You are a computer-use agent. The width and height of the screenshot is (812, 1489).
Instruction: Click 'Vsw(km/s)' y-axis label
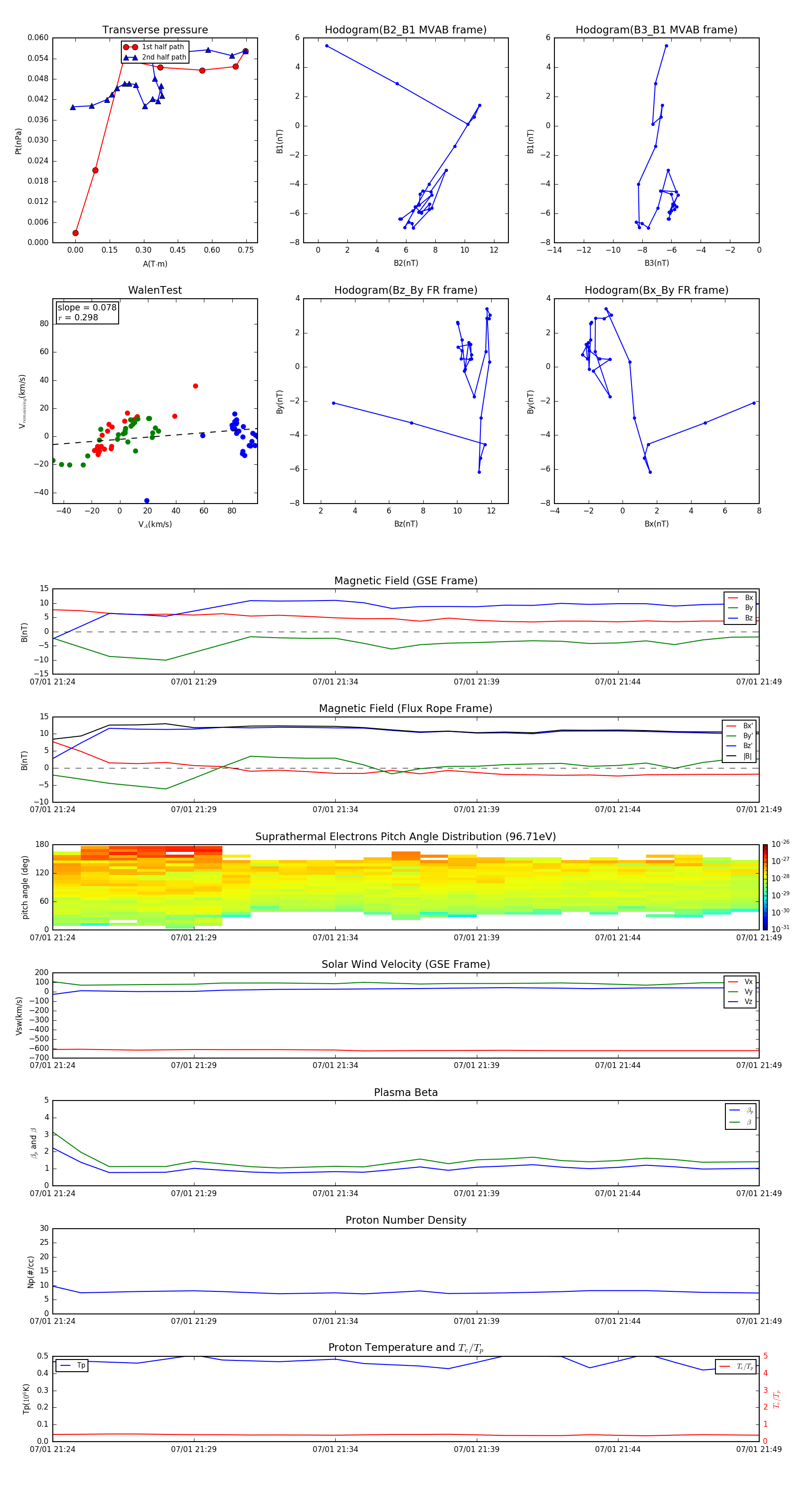(x=18, y=1016)
